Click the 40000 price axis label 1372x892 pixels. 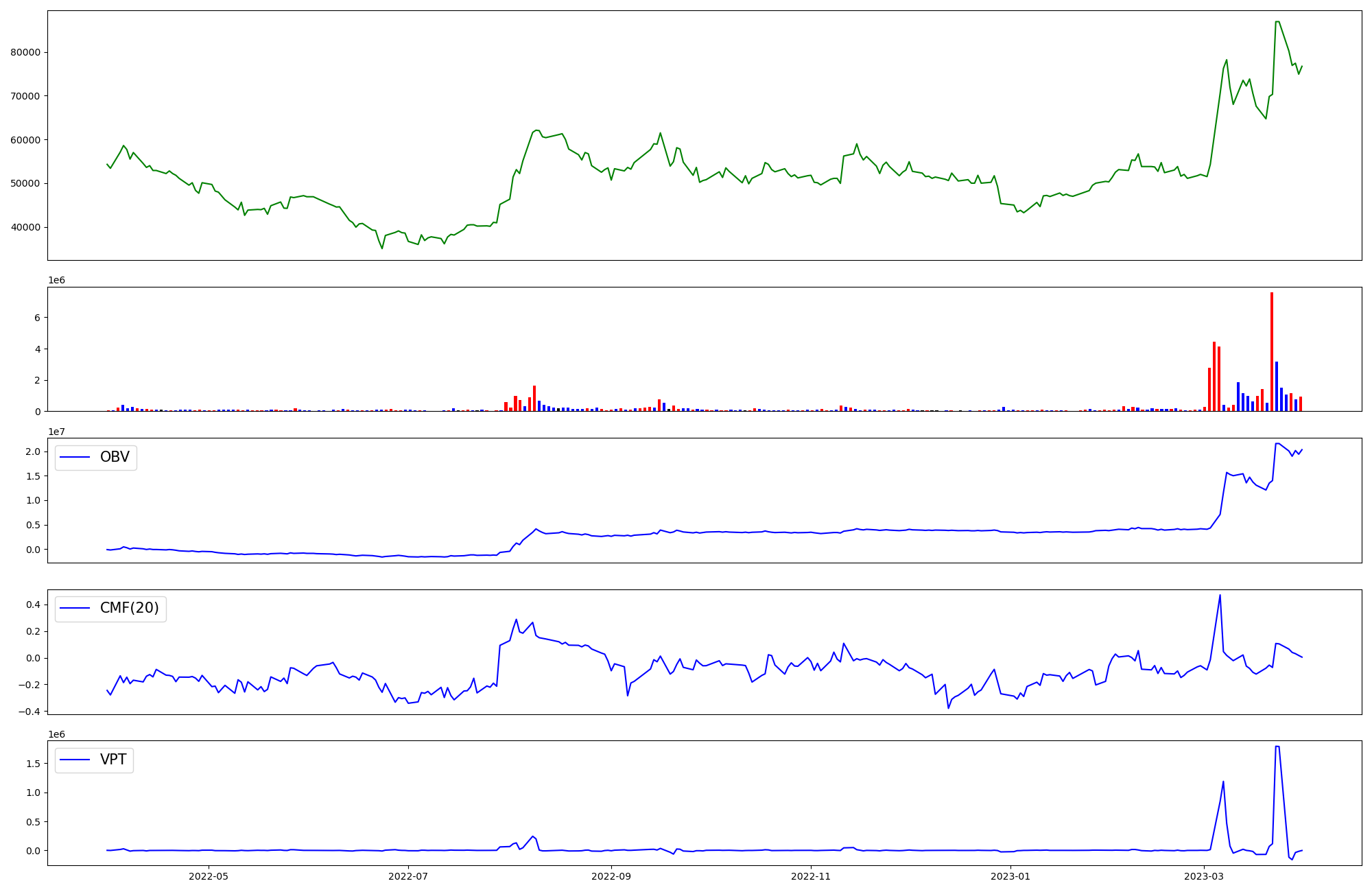tap(25, 227)
